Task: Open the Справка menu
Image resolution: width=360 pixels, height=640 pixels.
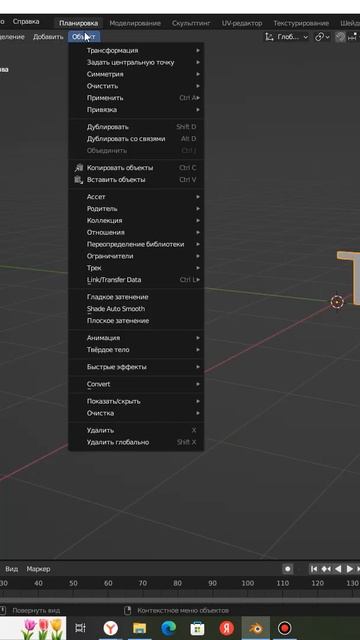Action: tap(26, 21)
